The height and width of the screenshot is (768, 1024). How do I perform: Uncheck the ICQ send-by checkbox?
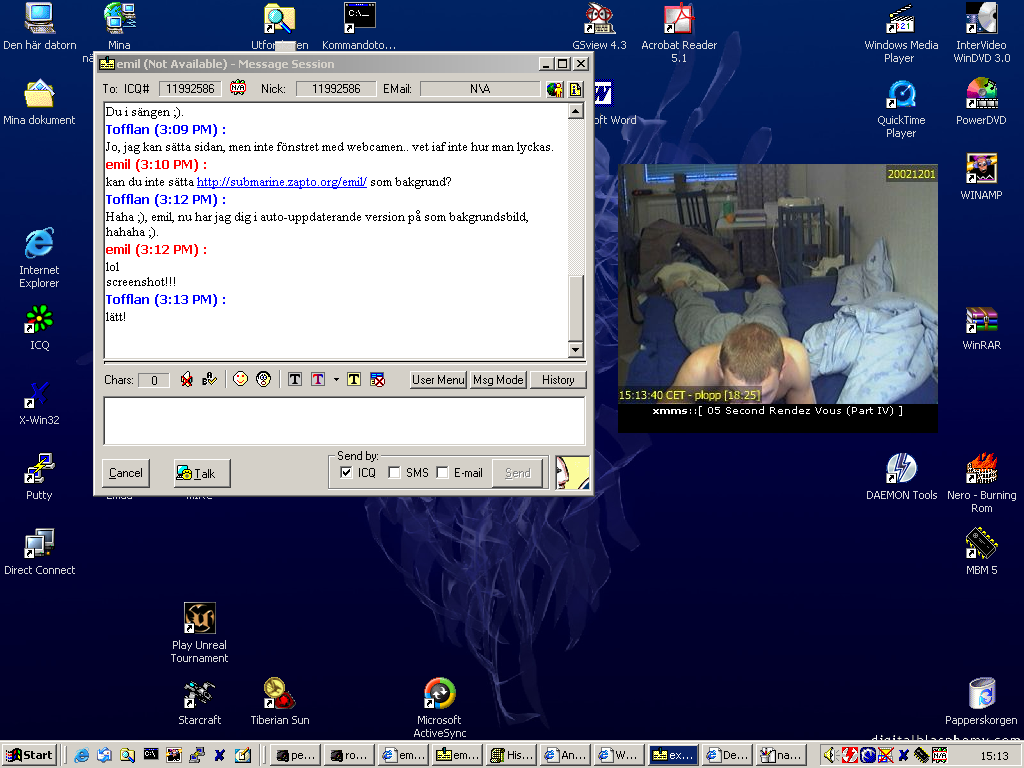pos(347,473)
